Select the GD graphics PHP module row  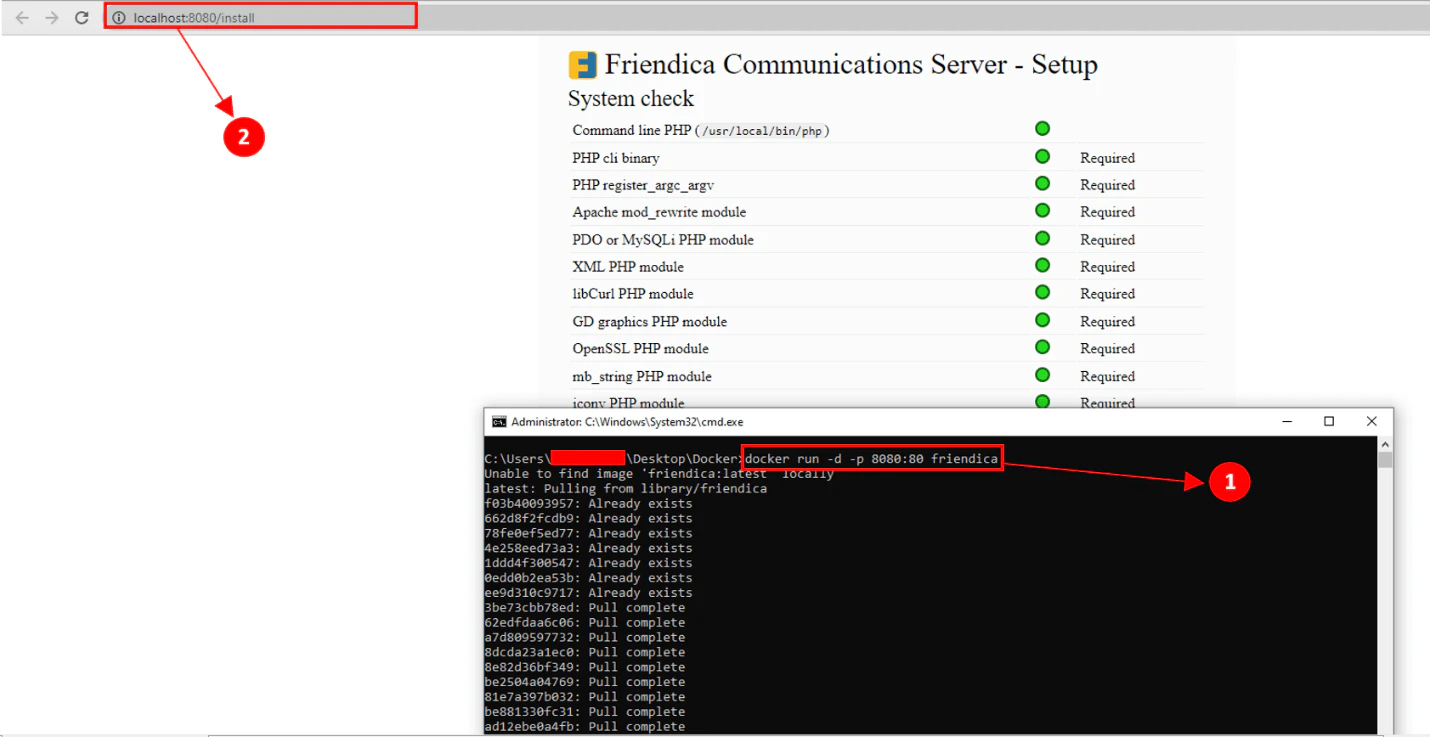[650, 320]
